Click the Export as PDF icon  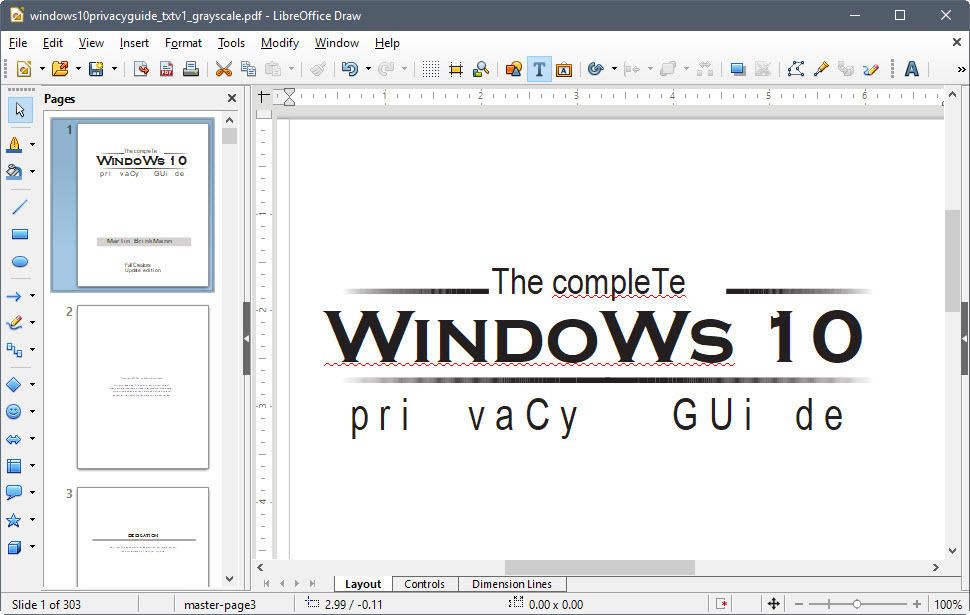[x=166, y=69]
